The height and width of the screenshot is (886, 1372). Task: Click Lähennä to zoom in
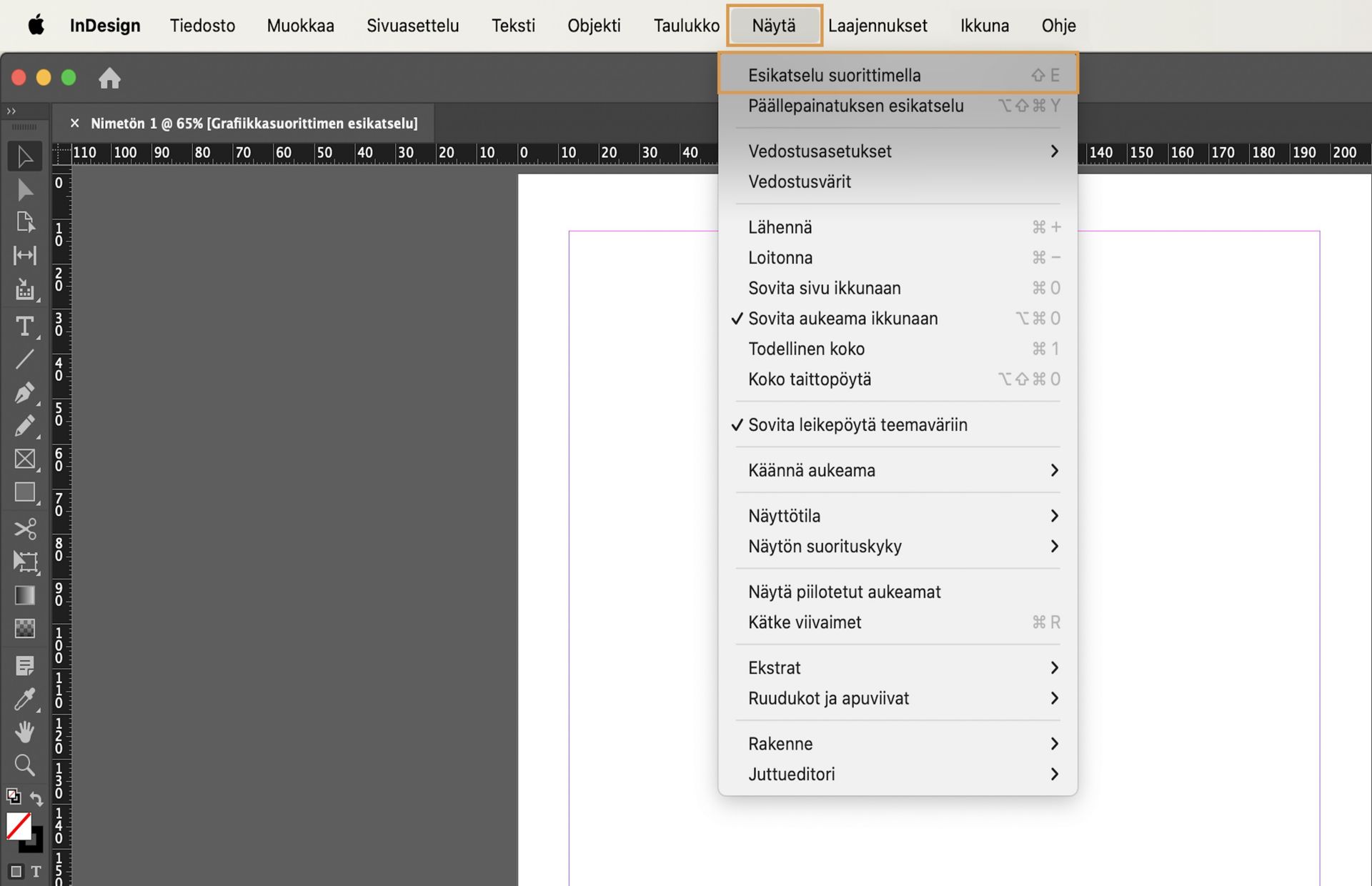coord(780,227)
